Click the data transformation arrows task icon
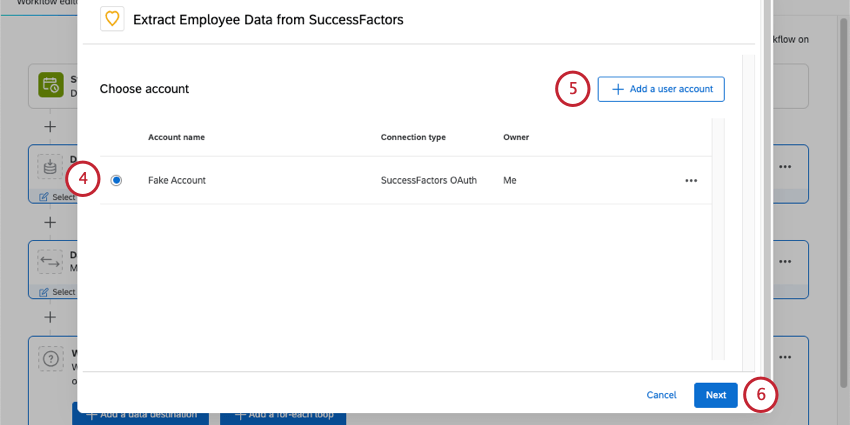The image size is (850, 425). pos(50,262)
